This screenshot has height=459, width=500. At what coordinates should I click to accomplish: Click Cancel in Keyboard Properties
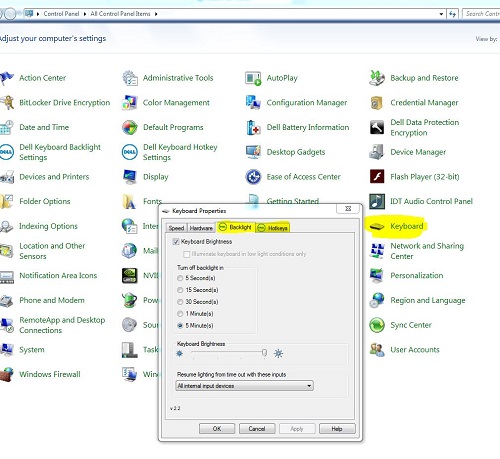257,429
